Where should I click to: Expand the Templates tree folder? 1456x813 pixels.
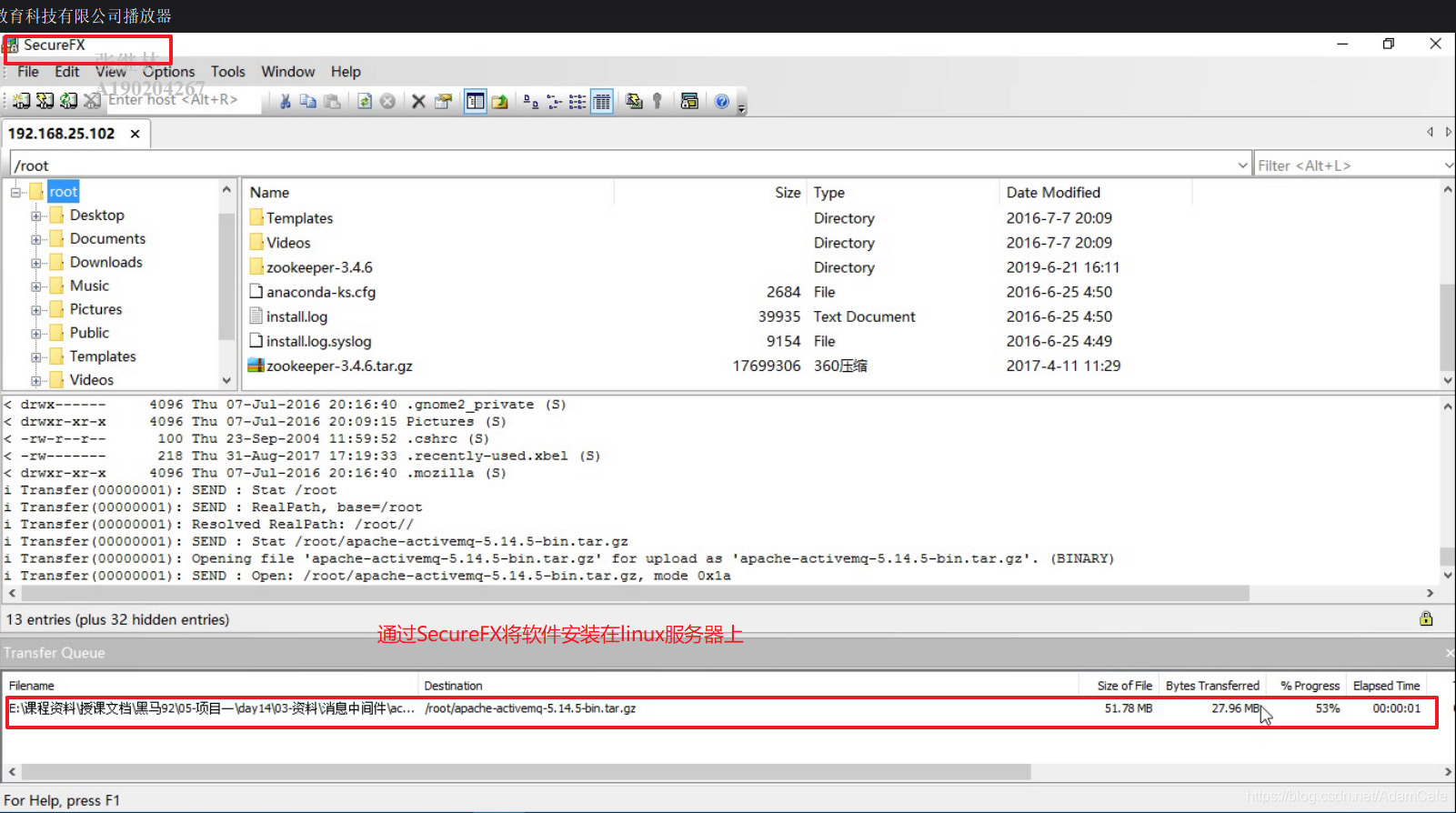click(36, 357)
